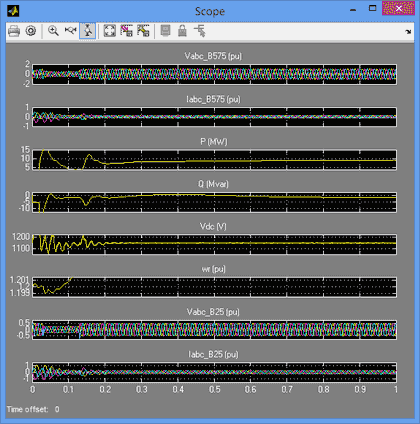This screenshot has height=424, width=420.
Task: Print the scope using the printer icon
Action: [14, 31]
